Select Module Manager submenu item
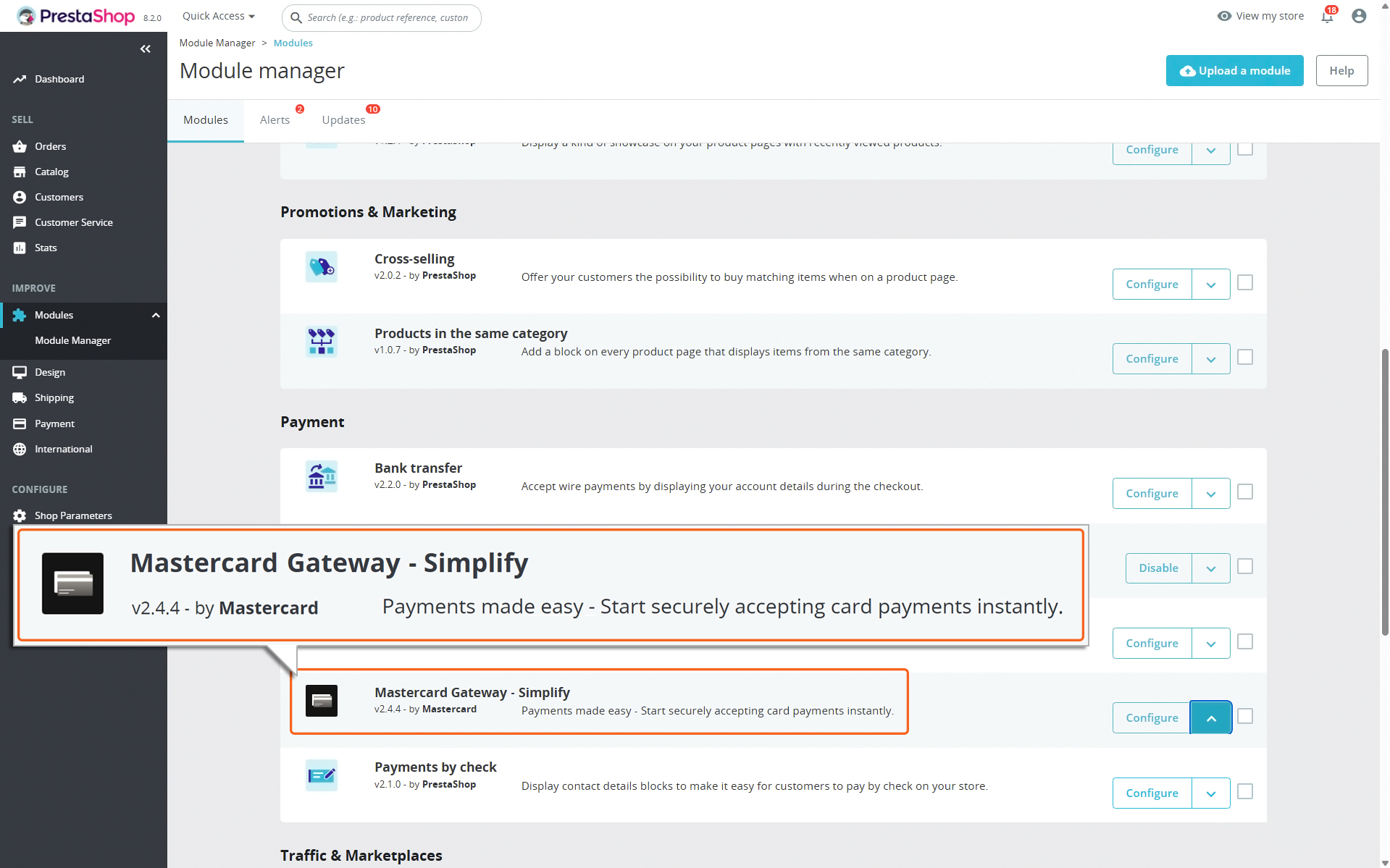1390x868 pixels. 72,340
